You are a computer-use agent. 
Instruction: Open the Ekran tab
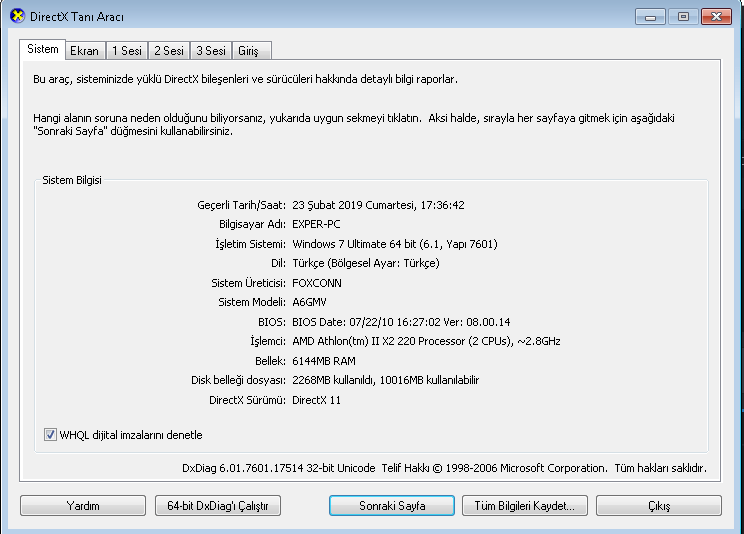tap(84, 51)
